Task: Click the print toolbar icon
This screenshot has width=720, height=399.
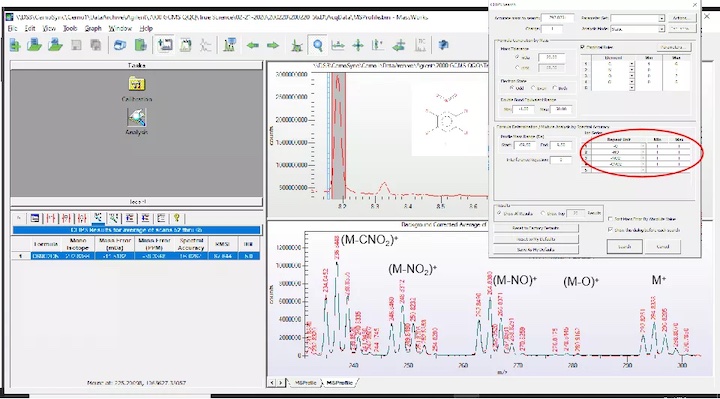Action: pos(120,45)
